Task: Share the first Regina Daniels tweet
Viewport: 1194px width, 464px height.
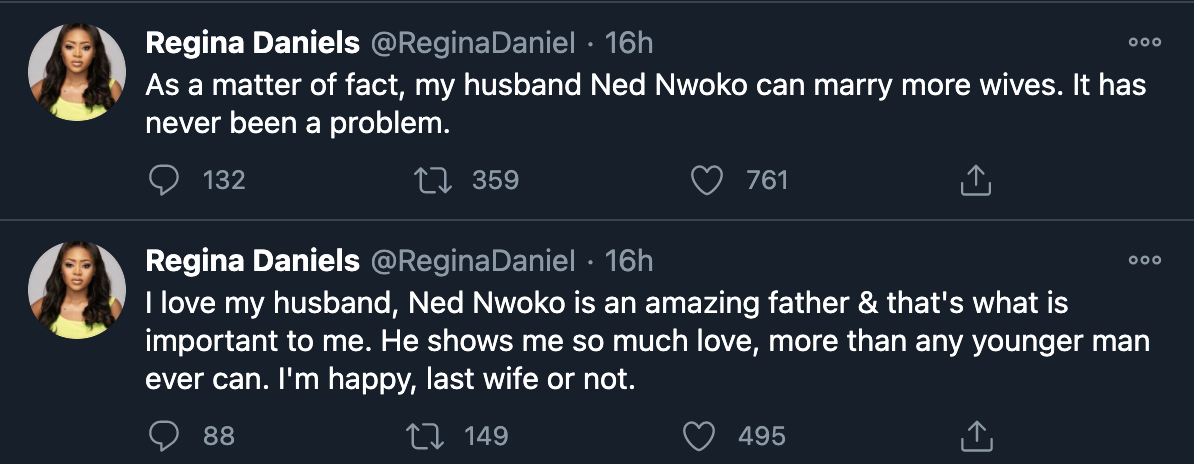Action: pos(975,180)
